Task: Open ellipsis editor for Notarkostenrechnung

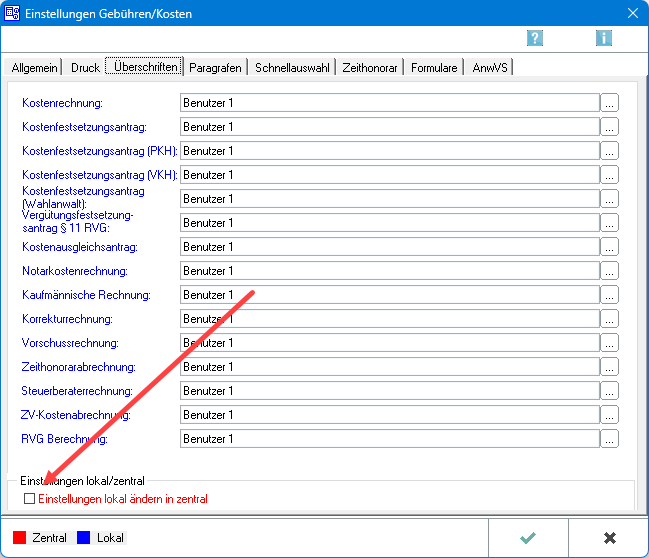Action: coord(609,271)
